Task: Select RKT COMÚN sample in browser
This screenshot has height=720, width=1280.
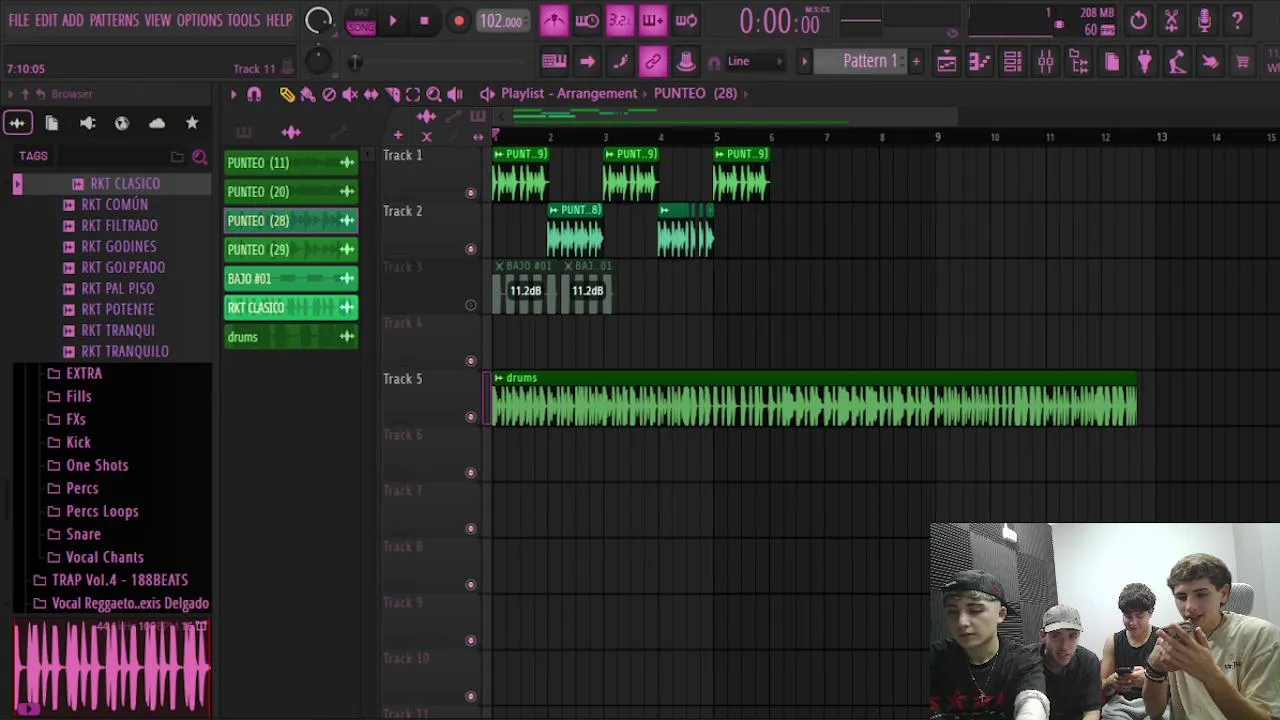Action: tap(114, 204)
